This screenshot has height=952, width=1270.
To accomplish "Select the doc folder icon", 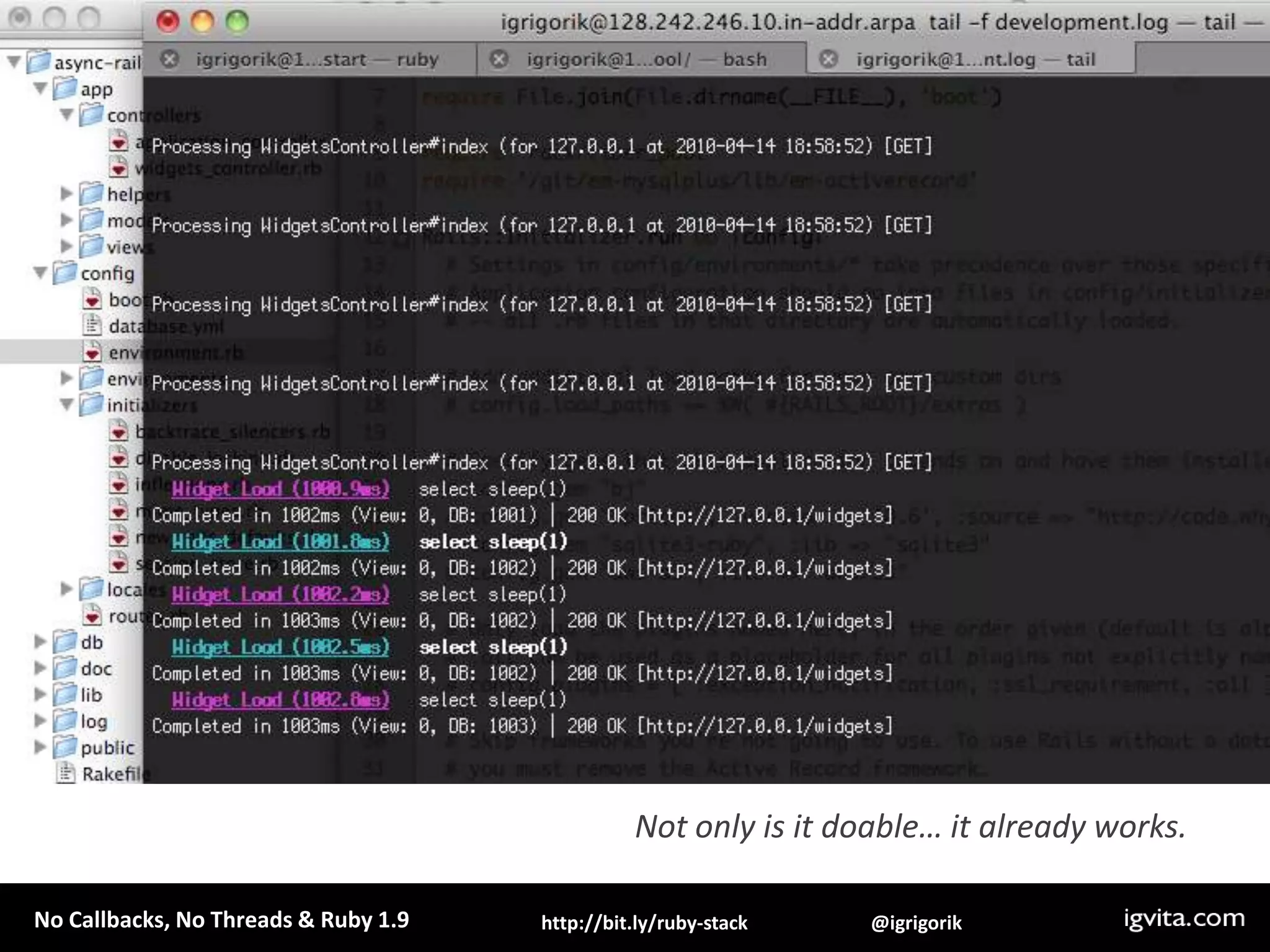I will [64, 668].
